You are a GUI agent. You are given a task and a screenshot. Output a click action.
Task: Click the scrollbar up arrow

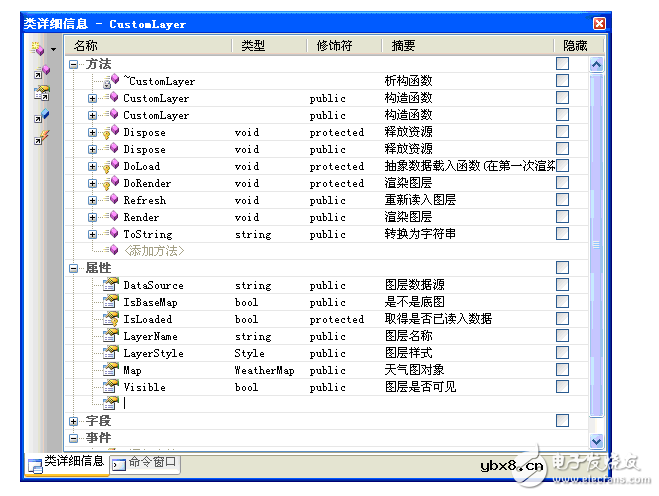pyautogui.click(x=596, y=65)
